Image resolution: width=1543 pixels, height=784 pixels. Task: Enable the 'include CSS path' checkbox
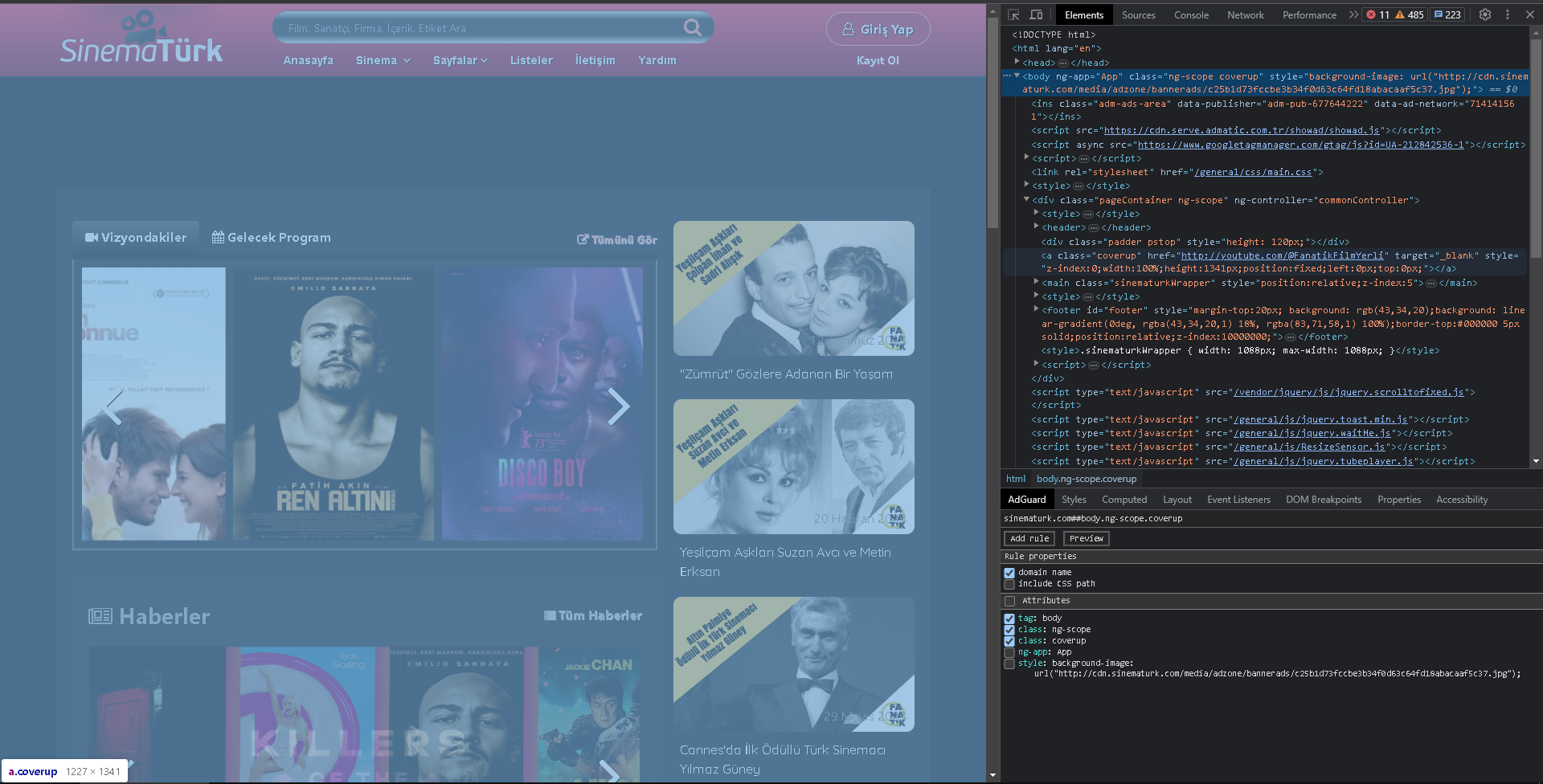tap(1009, 584)
